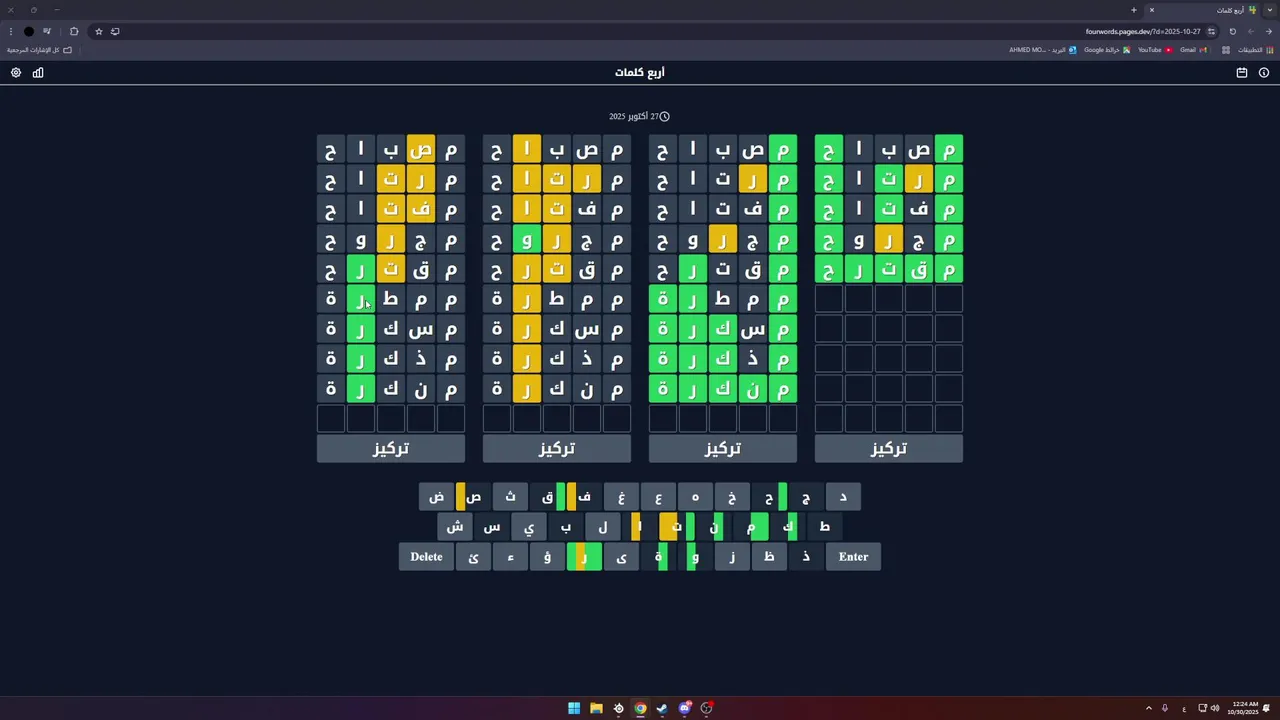The height and width of the screenshot is (720, 1280).
Task: Tap the ز key on the keyboard
Action: pyautogui.click(x=732, y=557)
